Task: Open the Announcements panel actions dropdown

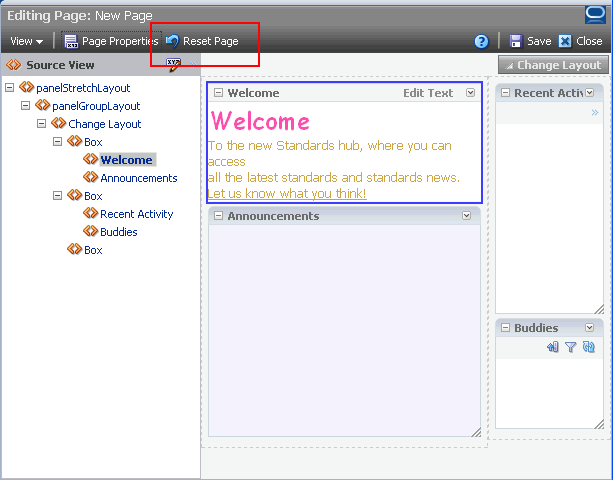Action: coord(466,216)
